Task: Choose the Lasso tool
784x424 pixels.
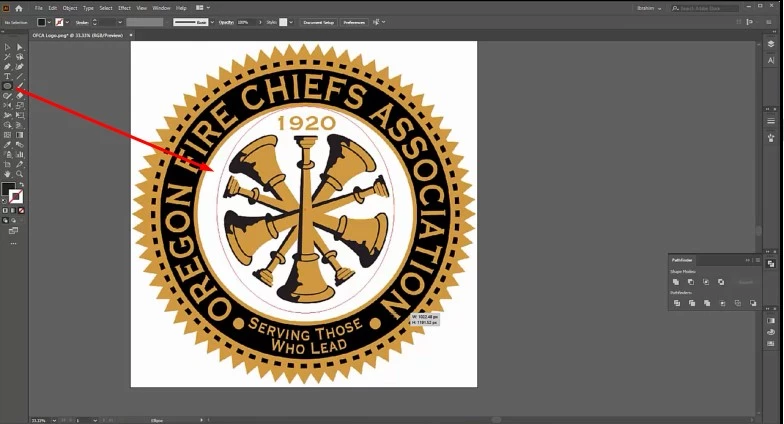Action: pyautogui.click(x=20, y=56)
